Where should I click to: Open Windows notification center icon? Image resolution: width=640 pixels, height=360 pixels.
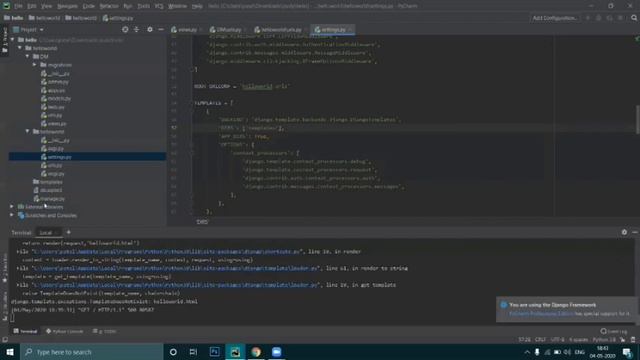tap(627, 352)
